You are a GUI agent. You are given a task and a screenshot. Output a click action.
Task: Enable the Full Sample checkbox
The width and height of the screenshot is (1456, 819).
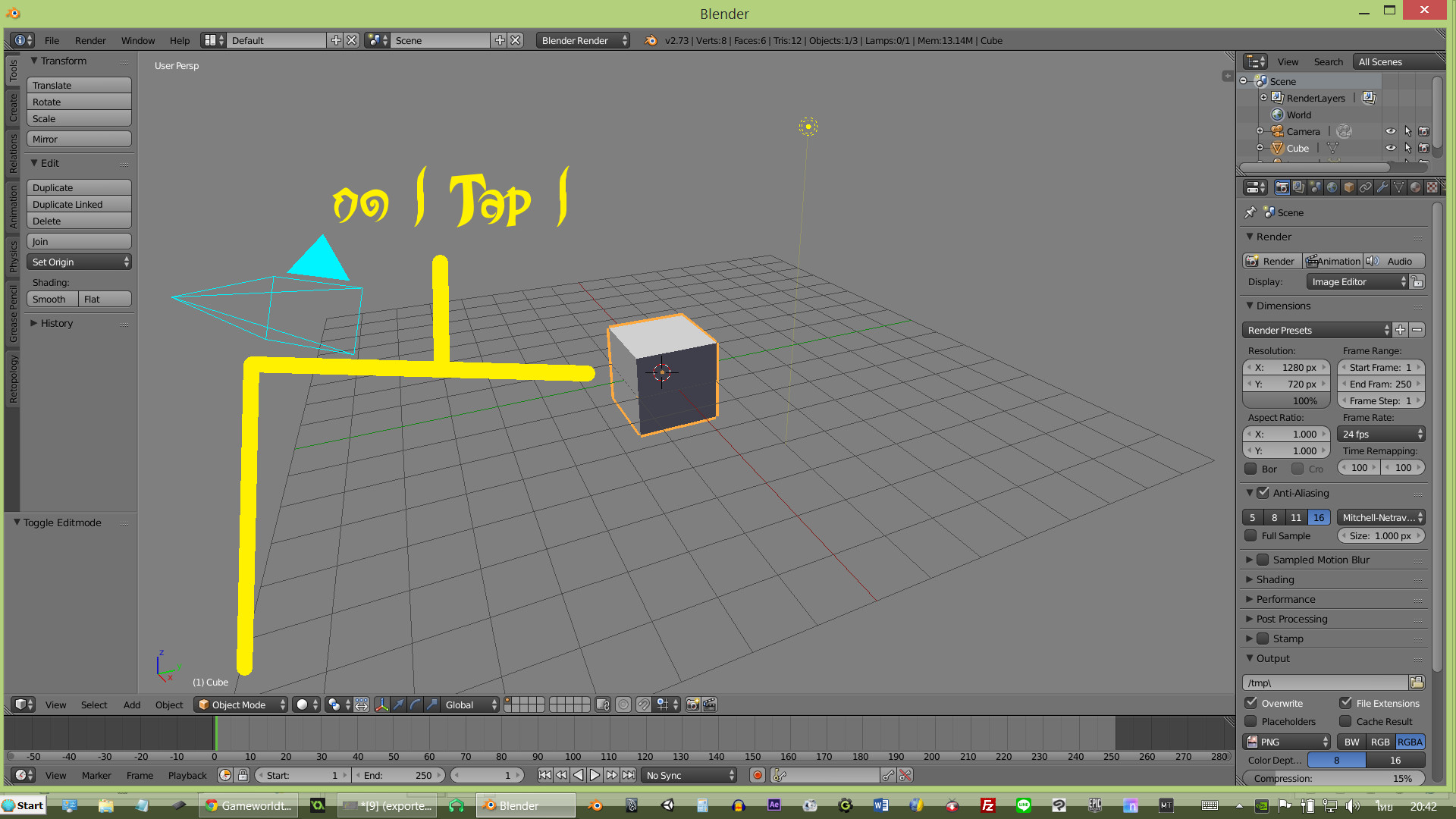click(x=1251, y=535)
